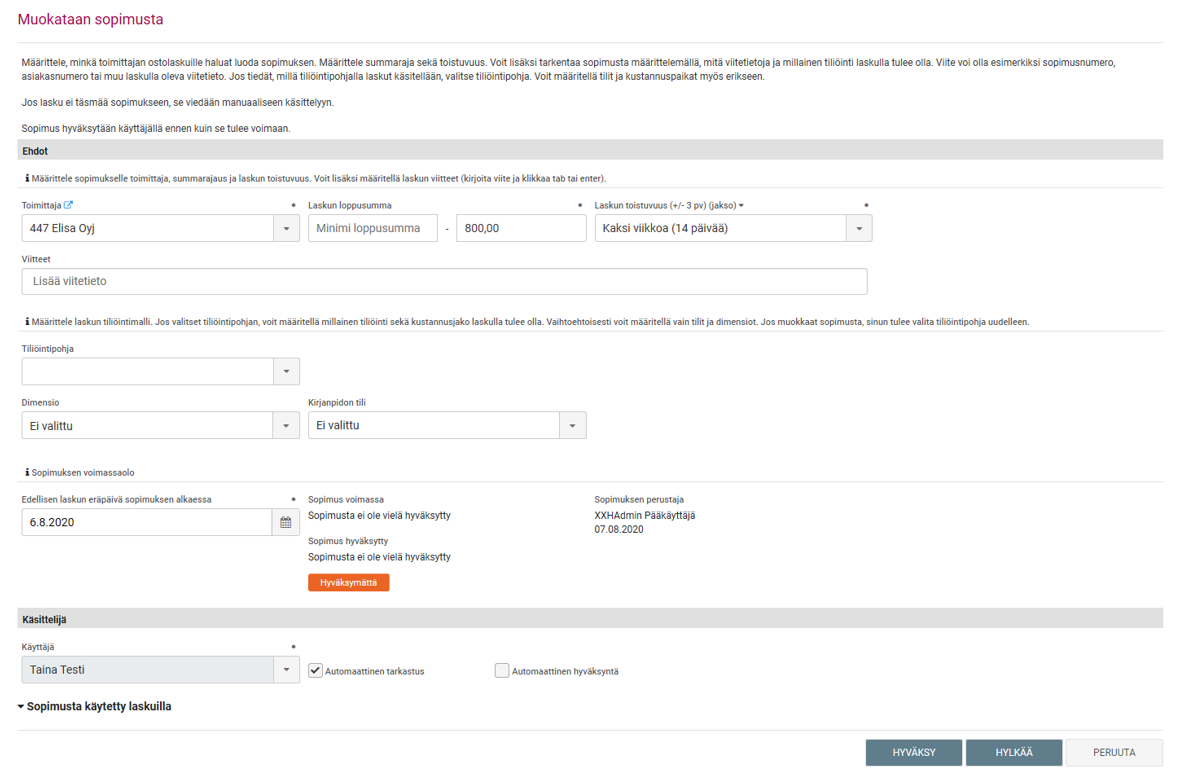Open the calendar date picker icon

[x=286, y=522]
